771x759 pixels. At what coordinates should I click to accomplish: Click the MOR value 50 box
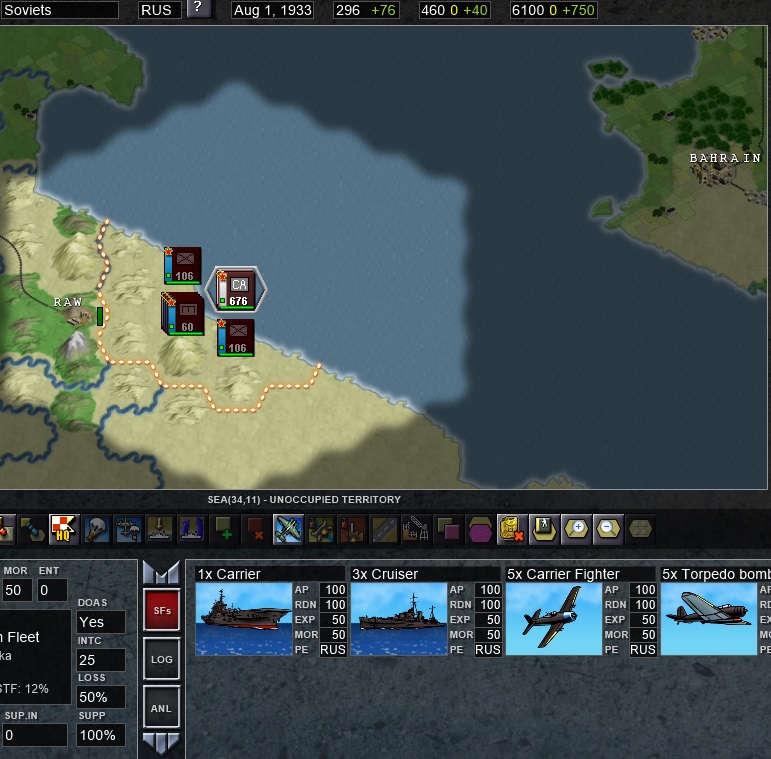(17, 590)
